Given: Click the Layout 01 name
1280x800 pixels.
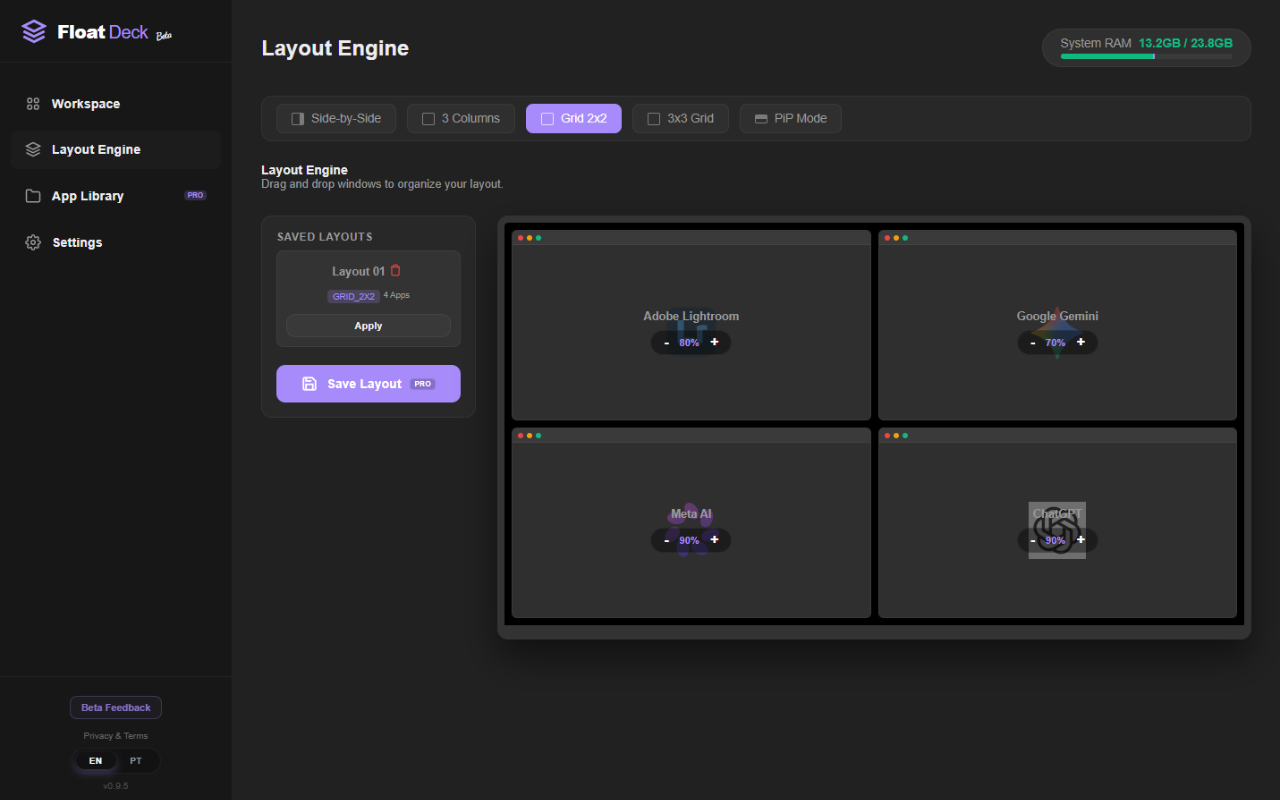Looking at the screenshot, I should tap(358, 271).
